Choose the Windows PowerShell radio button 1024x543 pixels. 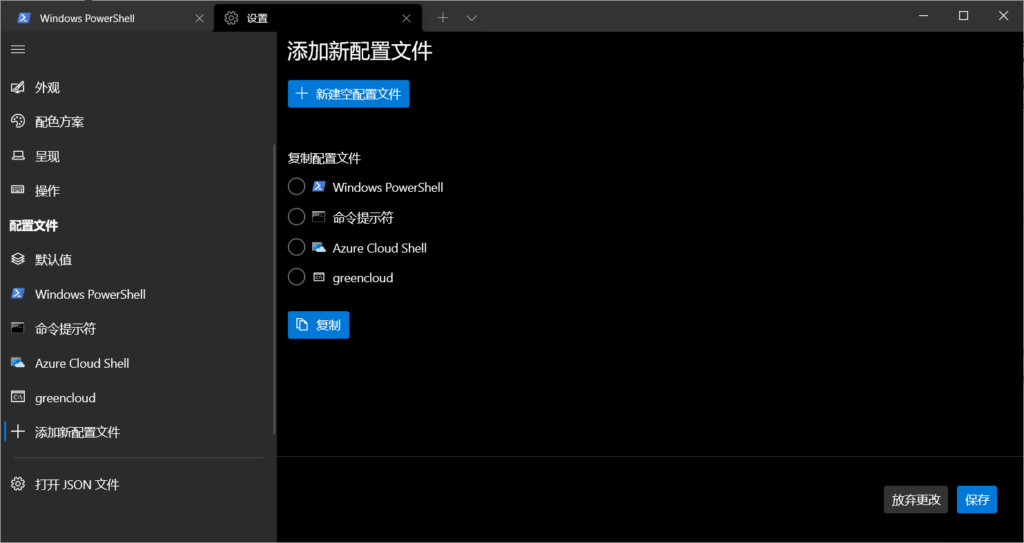(x=296, y=187)
